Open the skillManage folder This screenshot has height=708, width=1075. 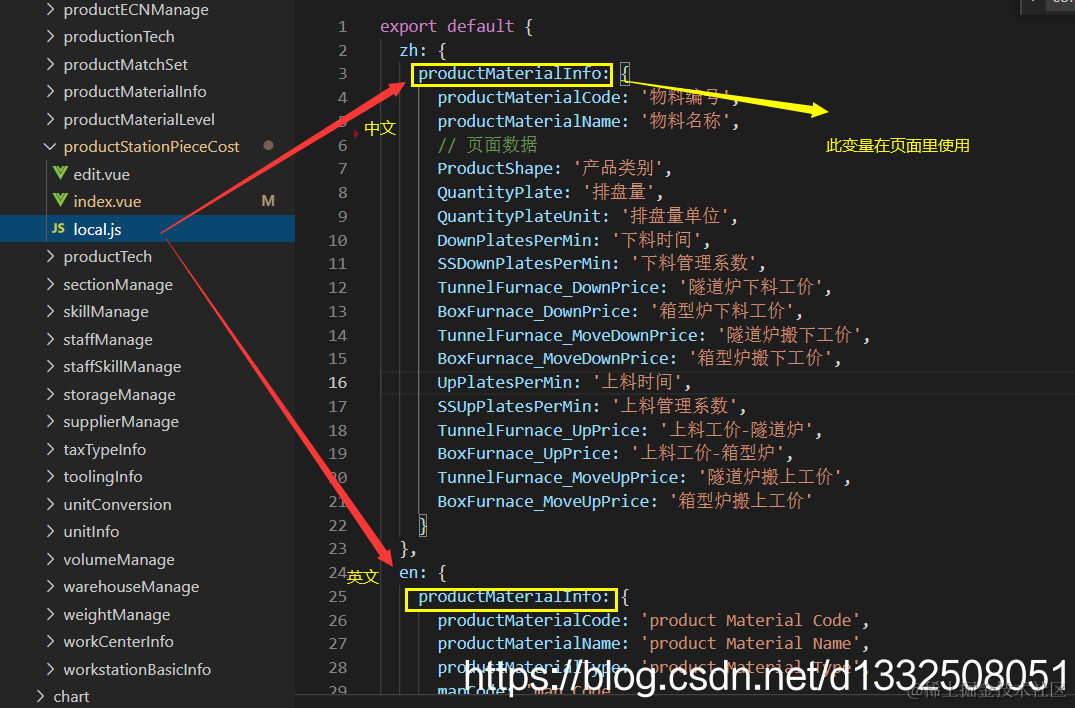click(106, 311)
